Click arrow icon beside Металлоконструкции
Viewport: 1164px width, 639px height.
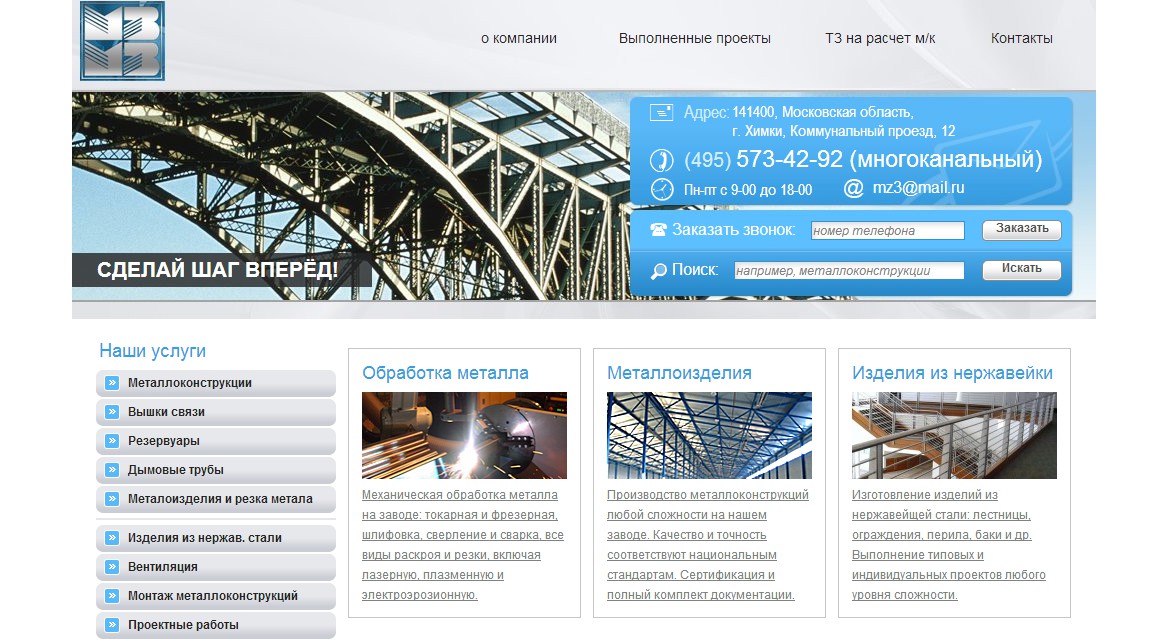112,383
